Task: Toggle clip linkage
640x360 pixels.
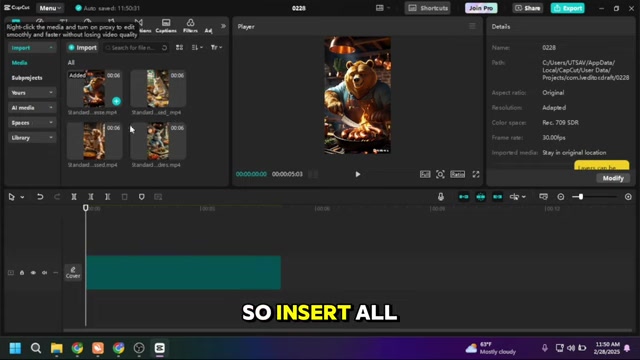Action: (x=497, y=197)
